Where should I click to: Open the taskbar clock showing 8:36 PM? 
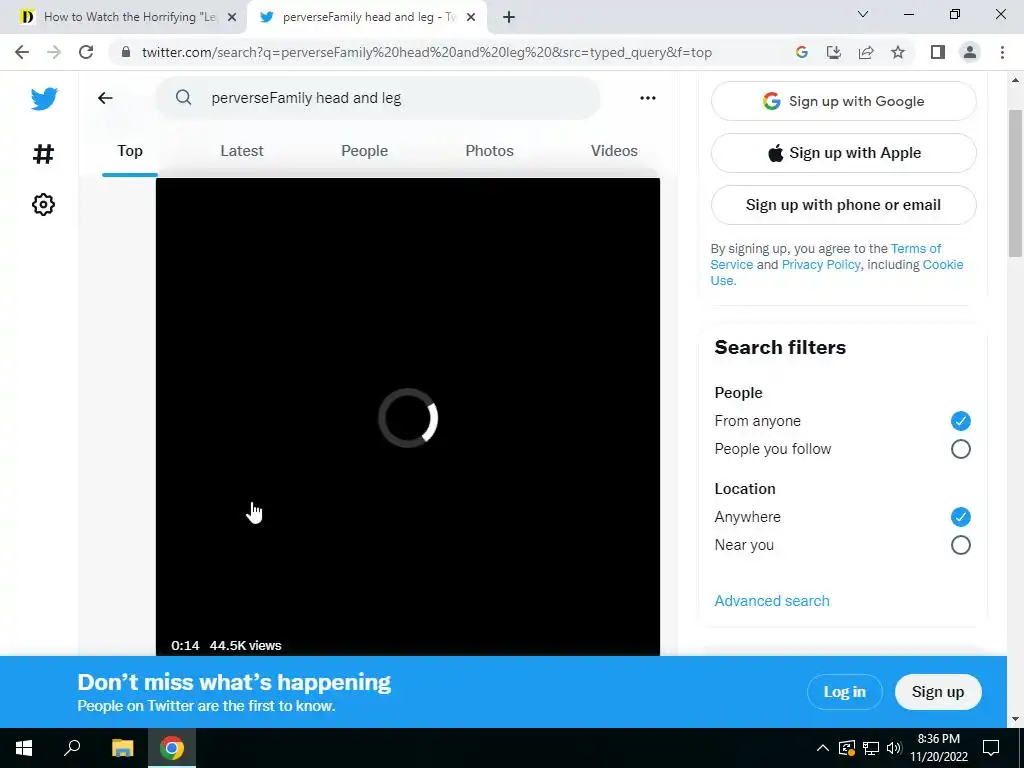(939, 748)
